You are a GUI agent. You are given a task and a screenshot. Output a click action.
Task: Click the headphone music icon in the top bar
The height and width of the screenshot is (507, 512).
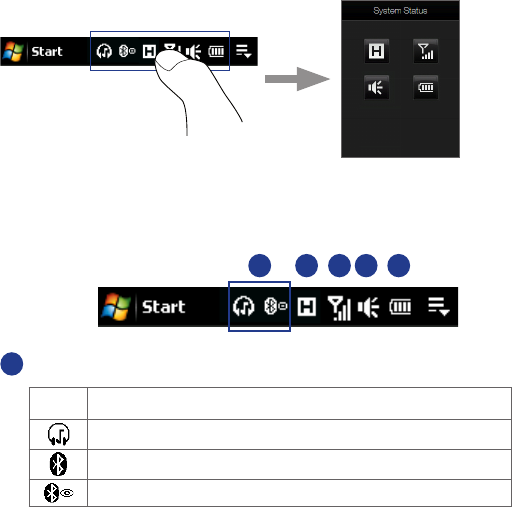(104, 52)
